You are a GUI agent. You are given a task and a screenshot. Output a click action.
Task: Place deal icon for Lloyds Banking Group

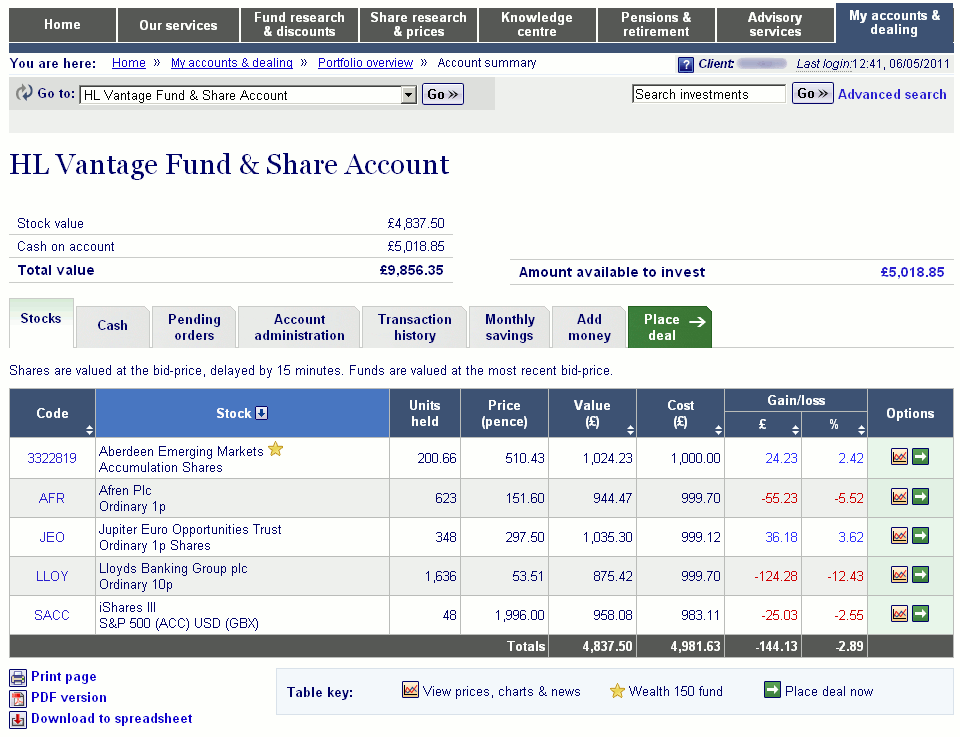click(x=920, y=575)
